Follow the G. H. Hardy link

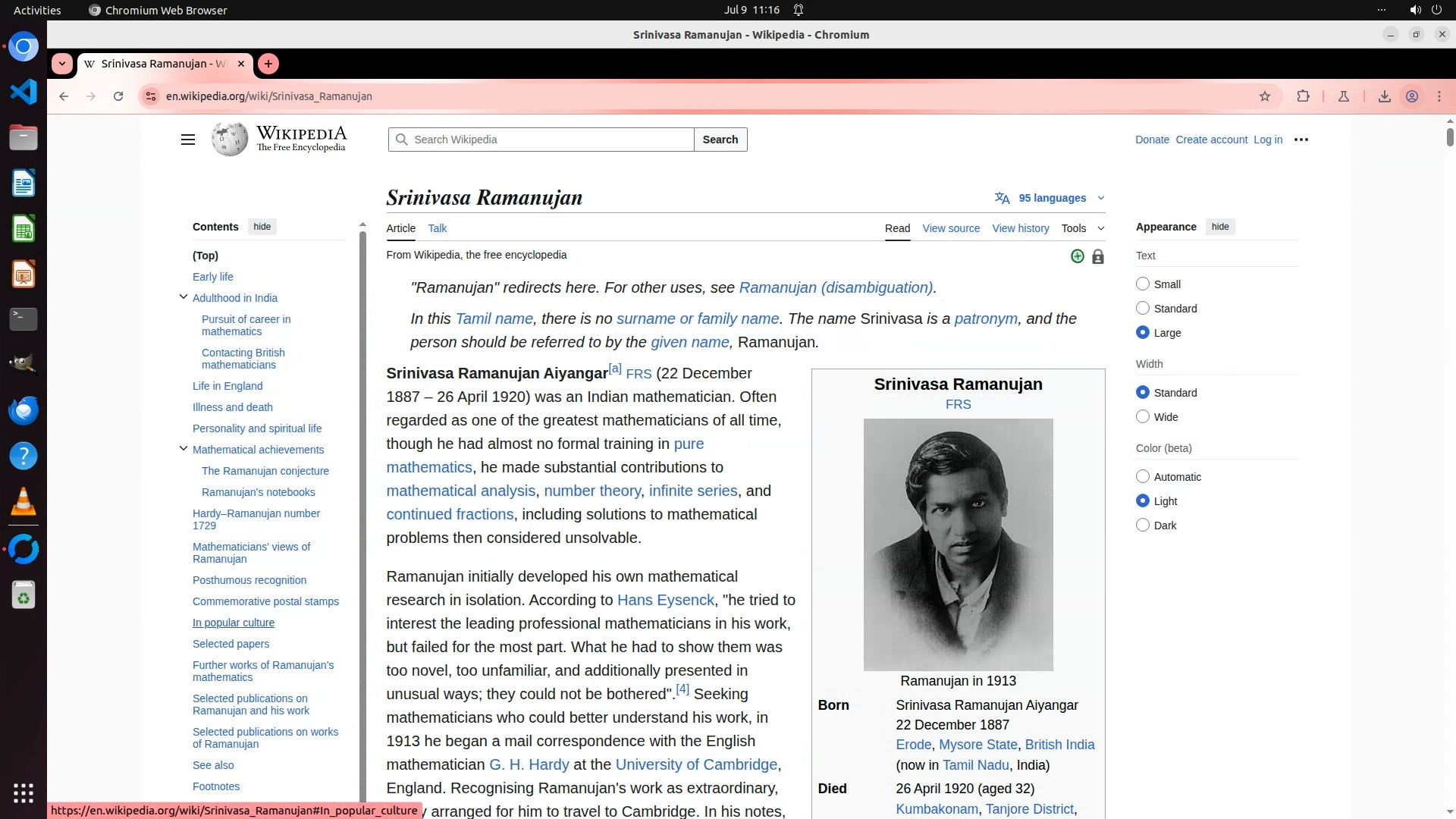[529, 764]
